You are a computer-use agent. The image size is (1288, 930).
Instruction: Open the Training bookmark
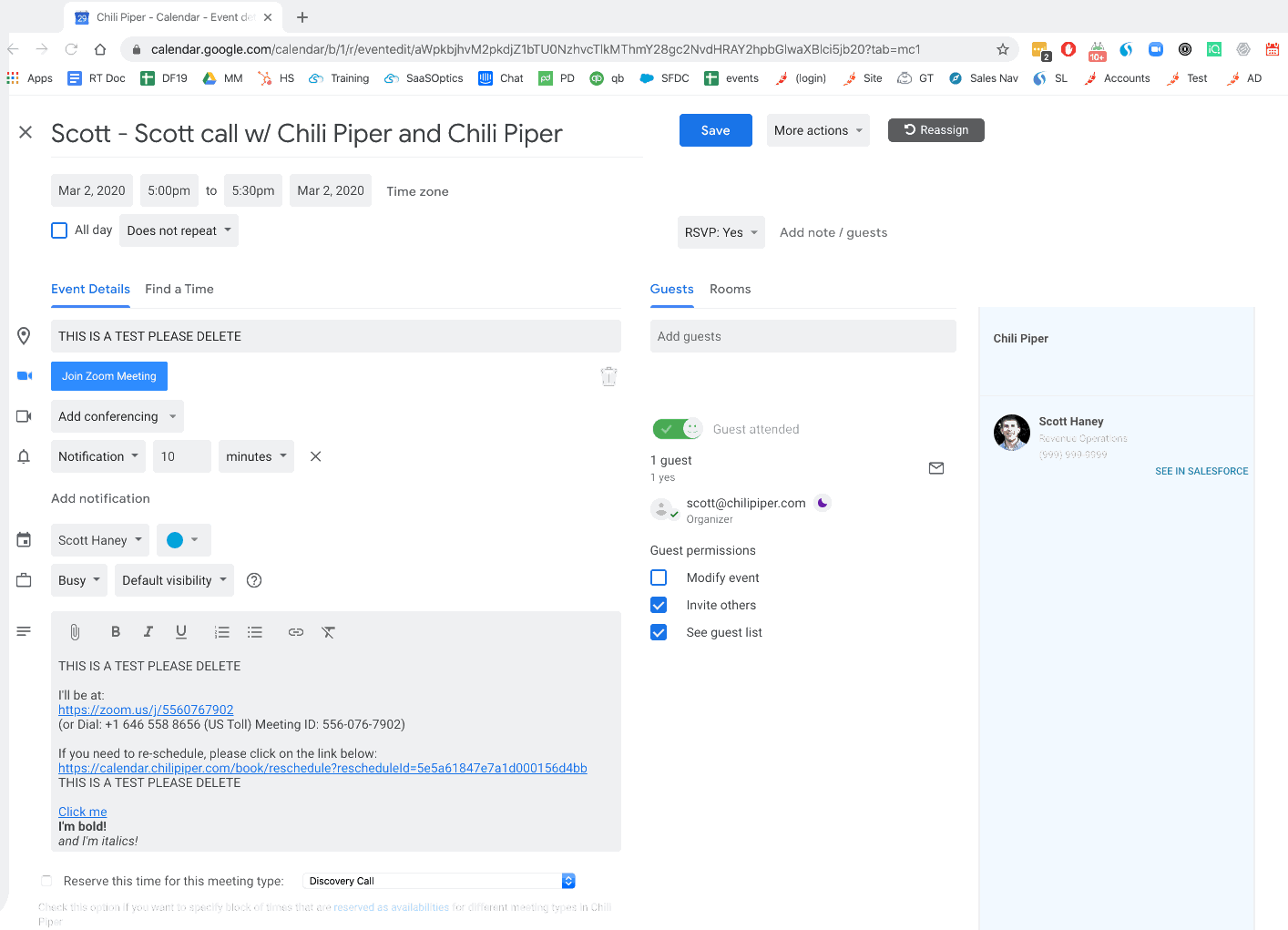point(339,78)
